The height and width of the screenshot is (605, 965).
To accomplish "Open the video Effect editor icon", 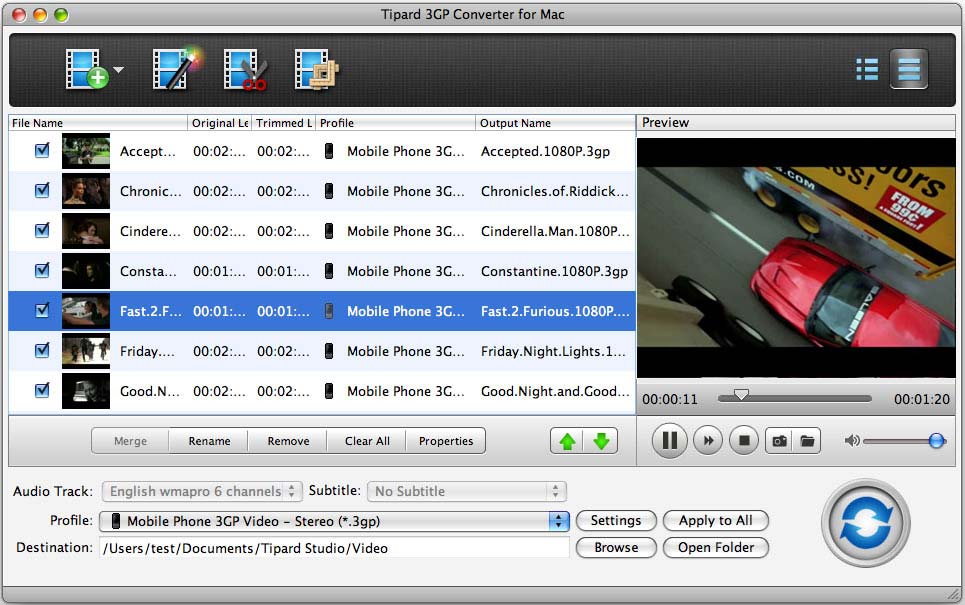I will click(x=177, y=69).
